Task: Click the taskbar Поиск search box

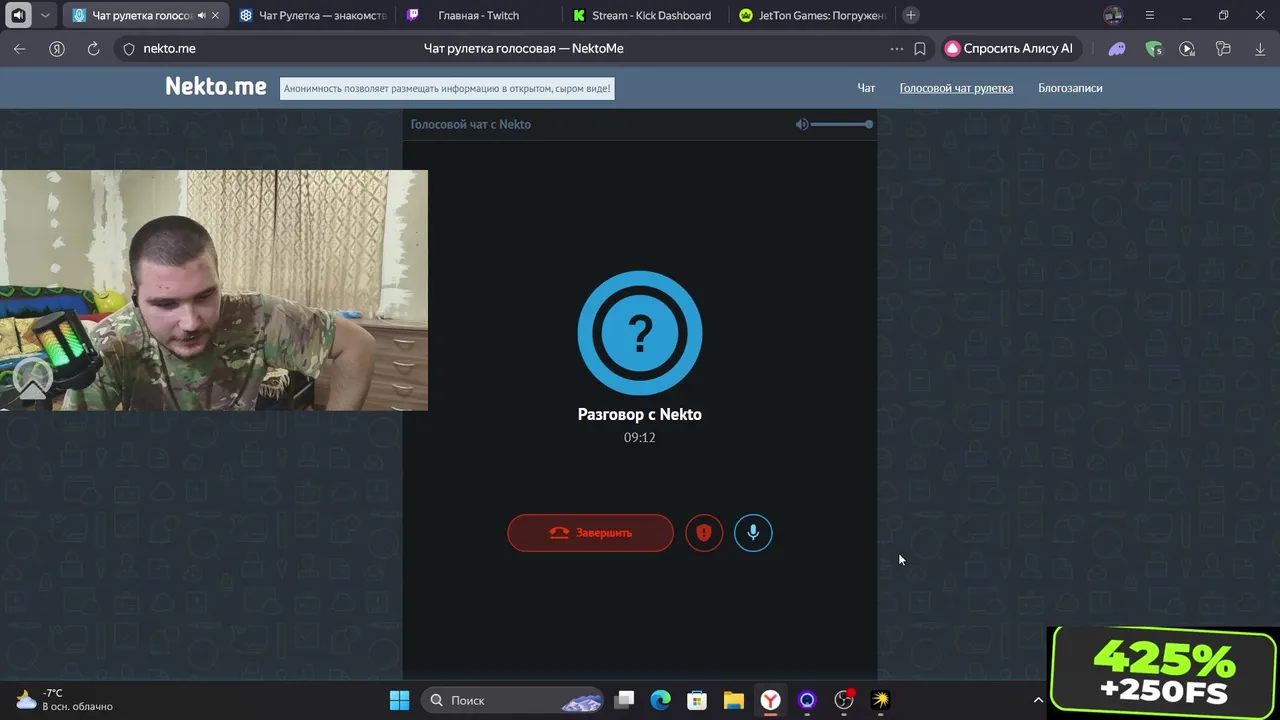Action: [x=513, y=700]
